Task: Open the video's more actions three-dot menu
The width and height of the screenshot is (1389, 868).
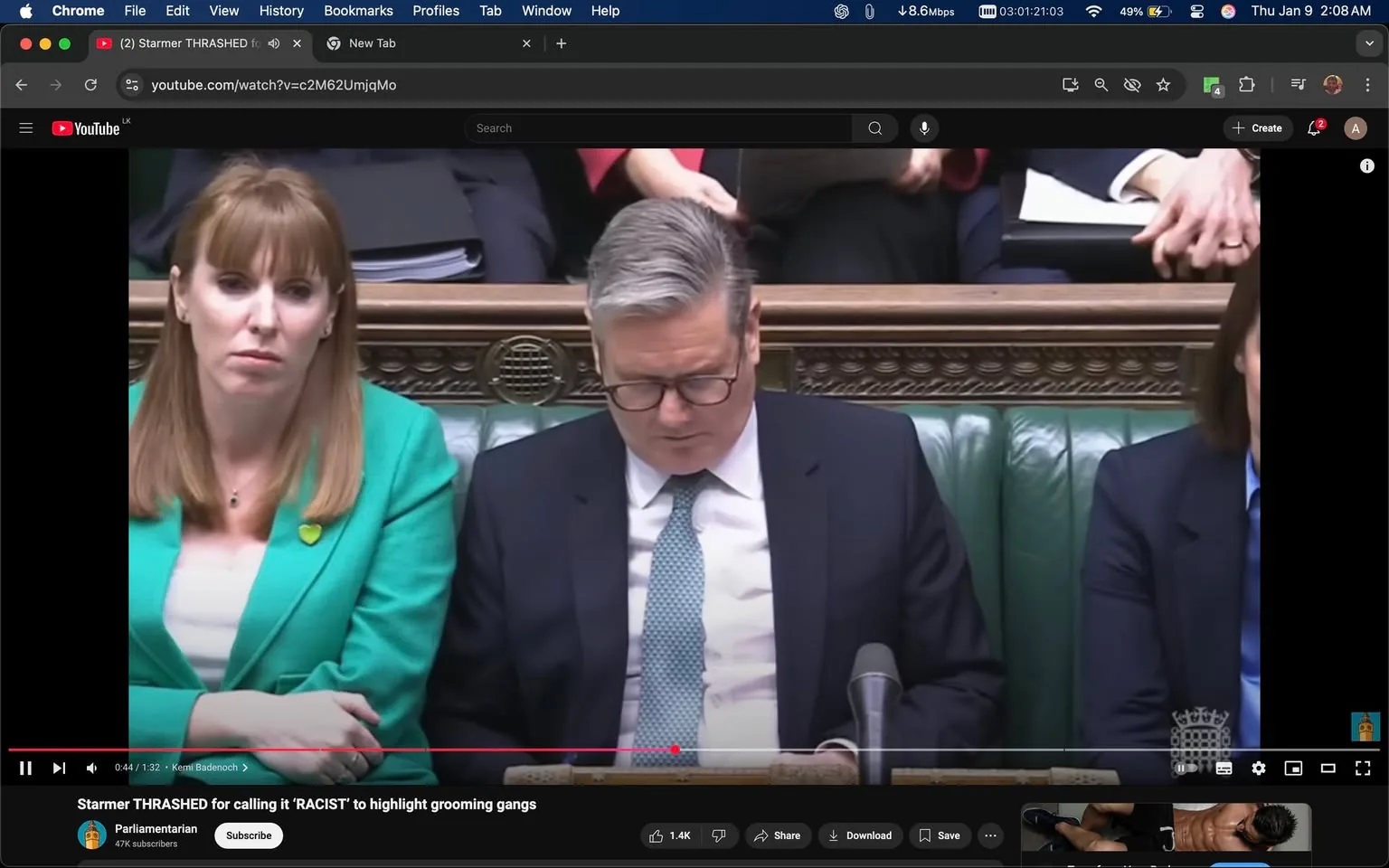Action: click(x=989, y=835)
